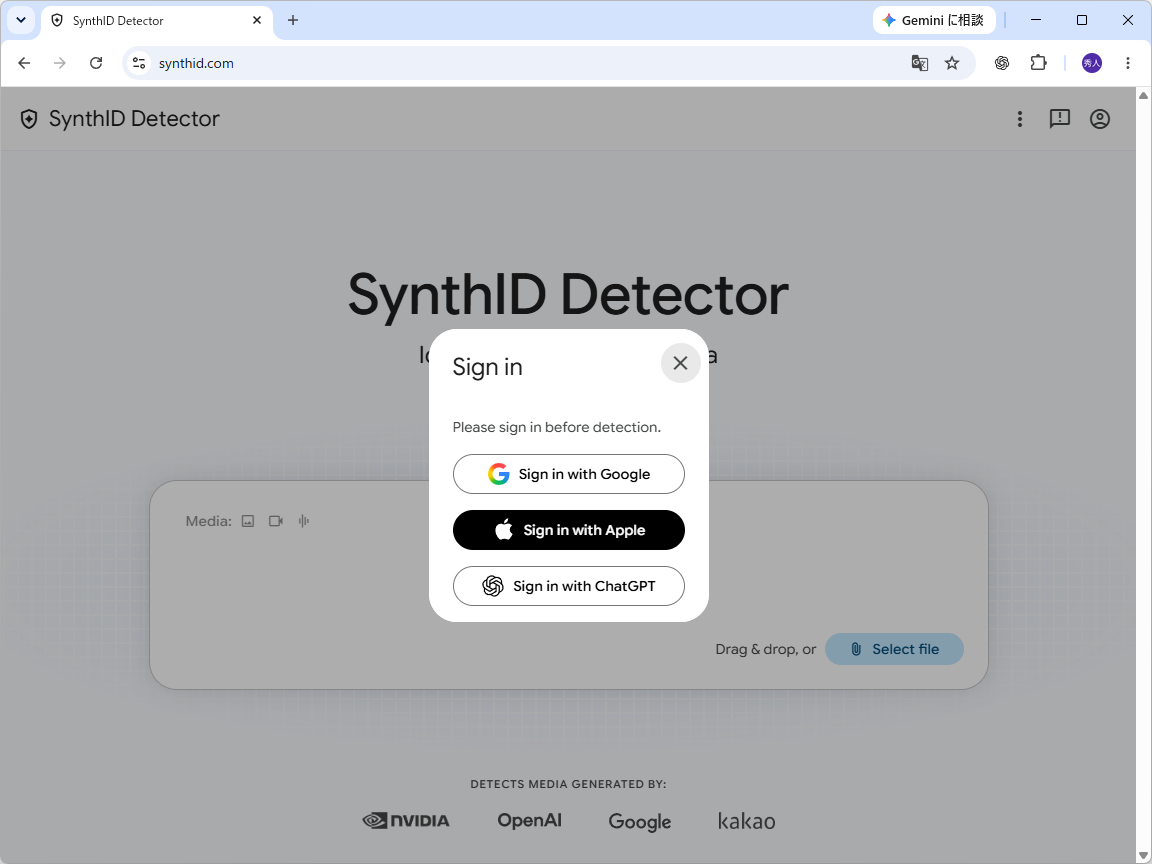Image resolution: width=1152 pixels, height=864 pixels.
Task: Maximize the Chrome window
Action: tap(1081, 20)
